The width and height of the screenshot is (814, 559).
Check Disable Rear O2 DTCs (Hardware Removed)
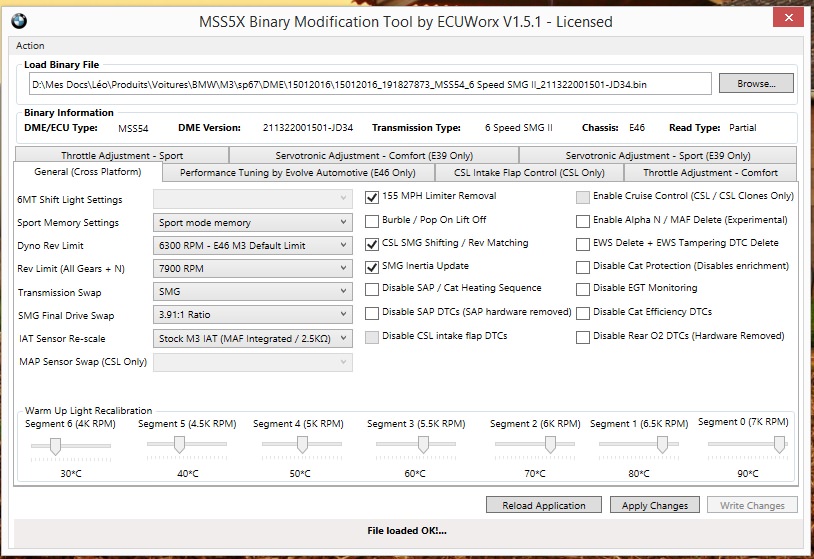583,337
